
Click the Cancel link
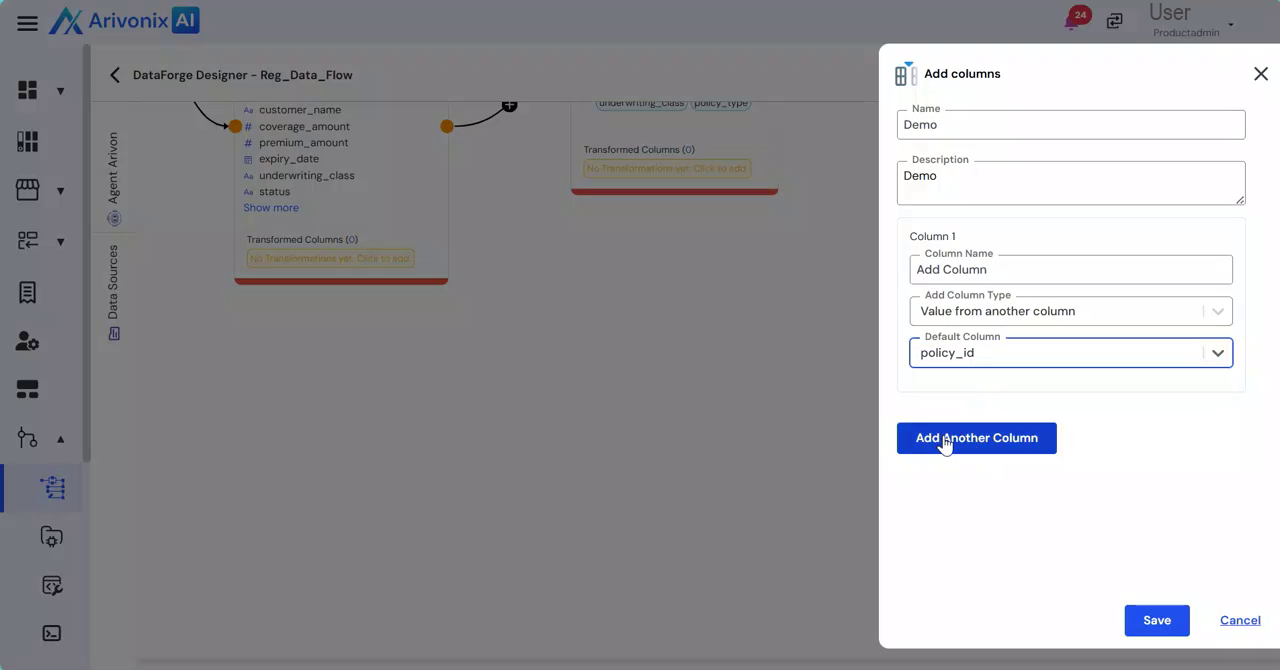1239,621
